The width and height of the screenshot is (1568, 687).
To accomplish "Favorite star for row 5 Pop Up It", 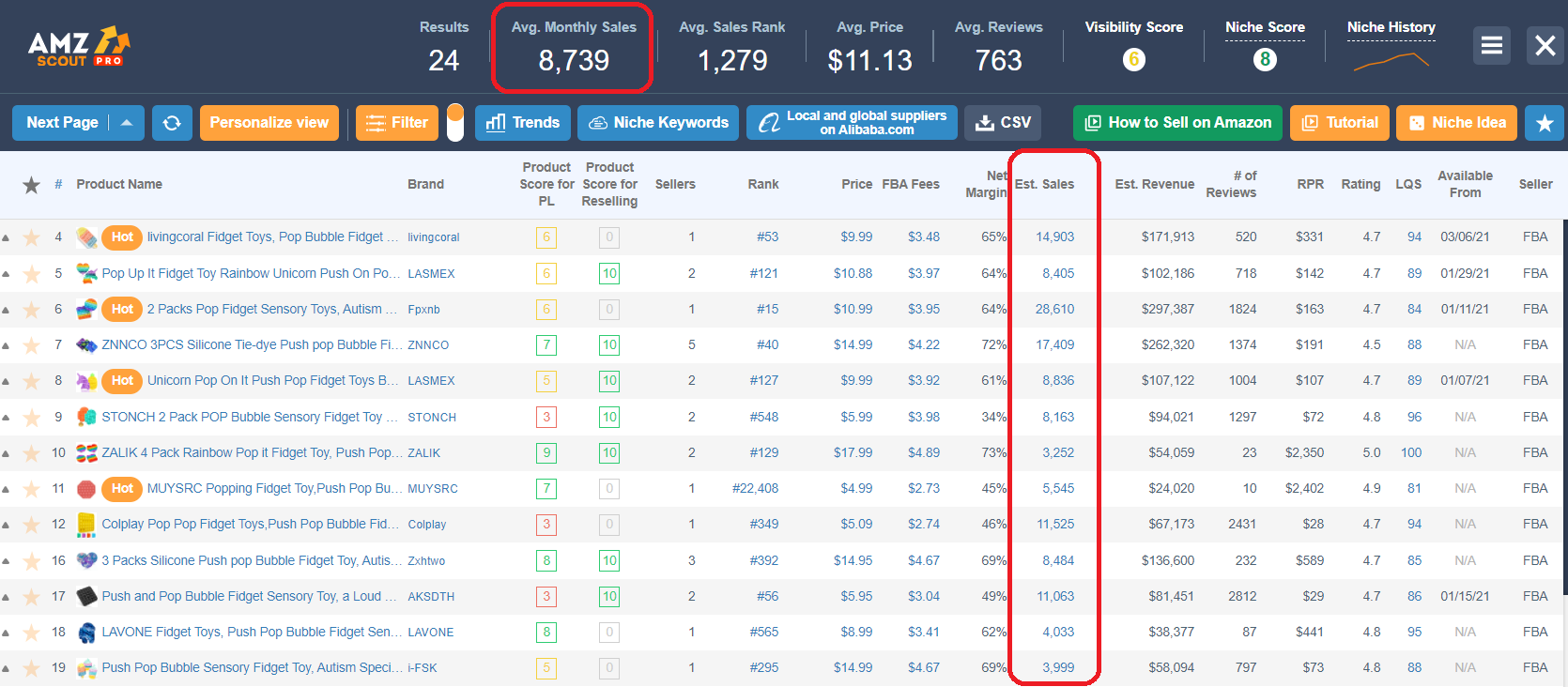I will (31, 274).
